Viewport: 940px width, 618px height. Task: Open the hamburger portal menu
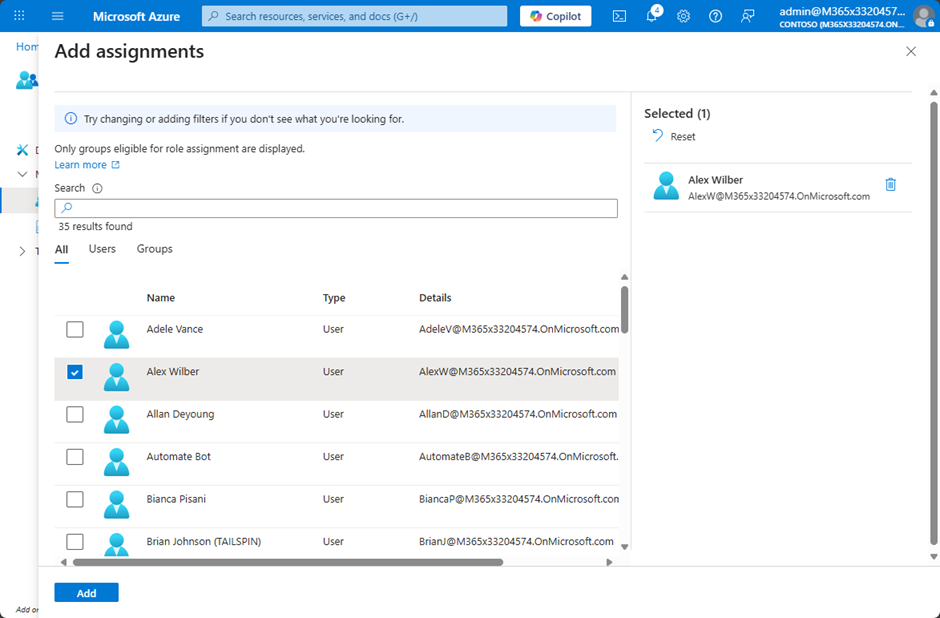point(58,16)
